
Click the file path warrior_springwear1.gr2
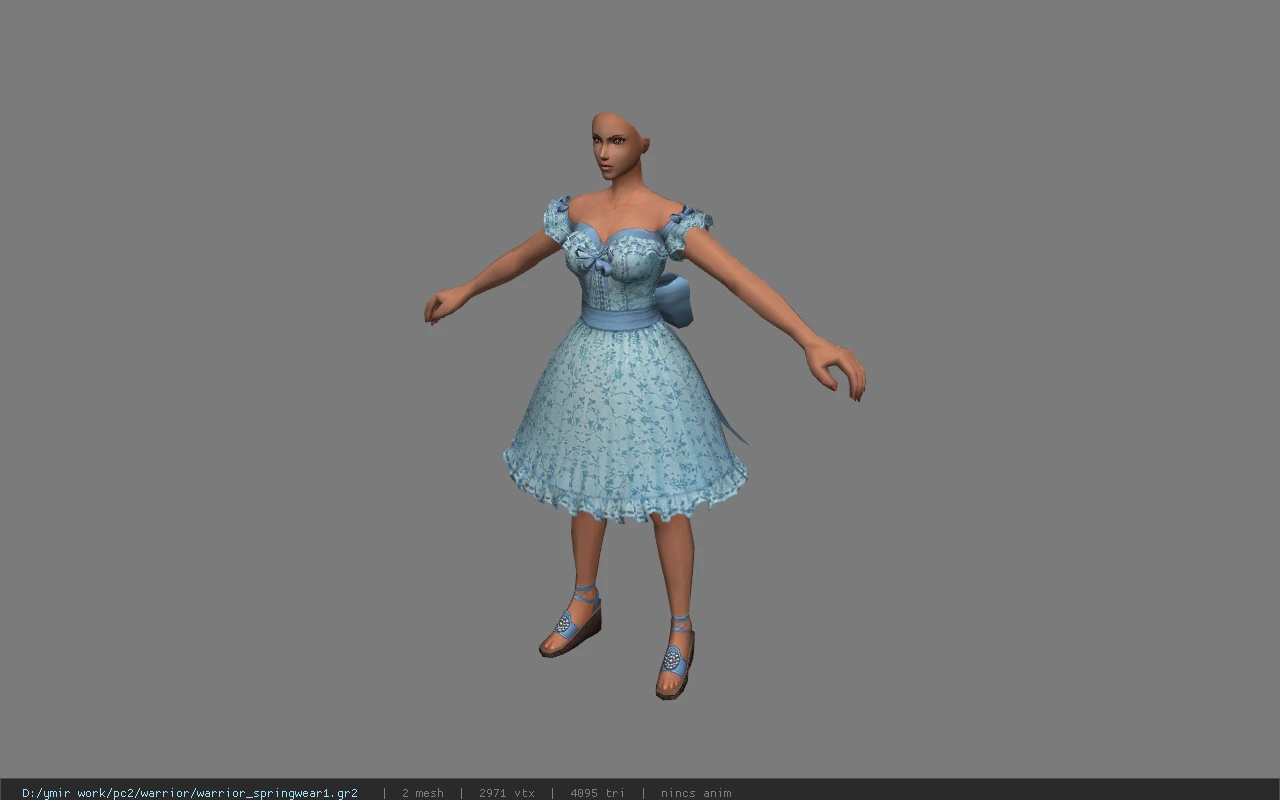(189, 793)
